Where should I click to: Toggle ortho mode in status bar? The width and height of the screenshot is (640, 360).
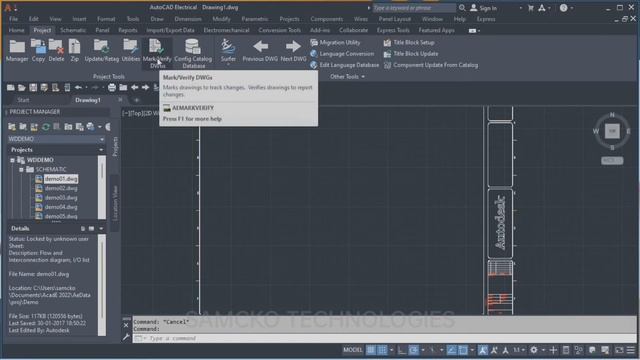tap(402, 350)
